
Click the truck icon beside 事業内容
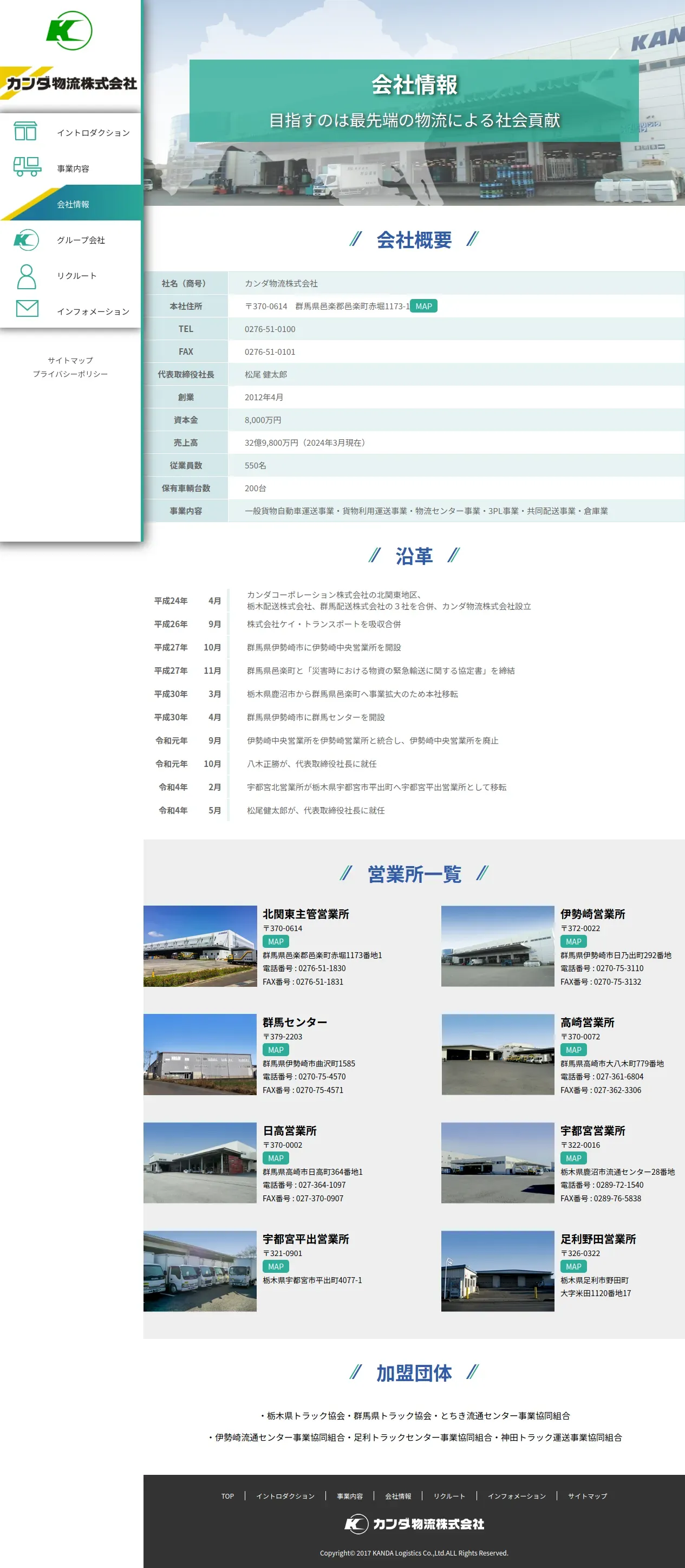(x=28, y=167)
